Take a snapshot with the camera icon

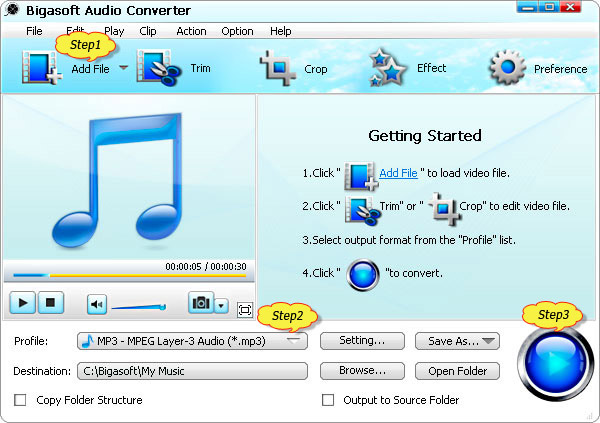(x=201, y=303)
